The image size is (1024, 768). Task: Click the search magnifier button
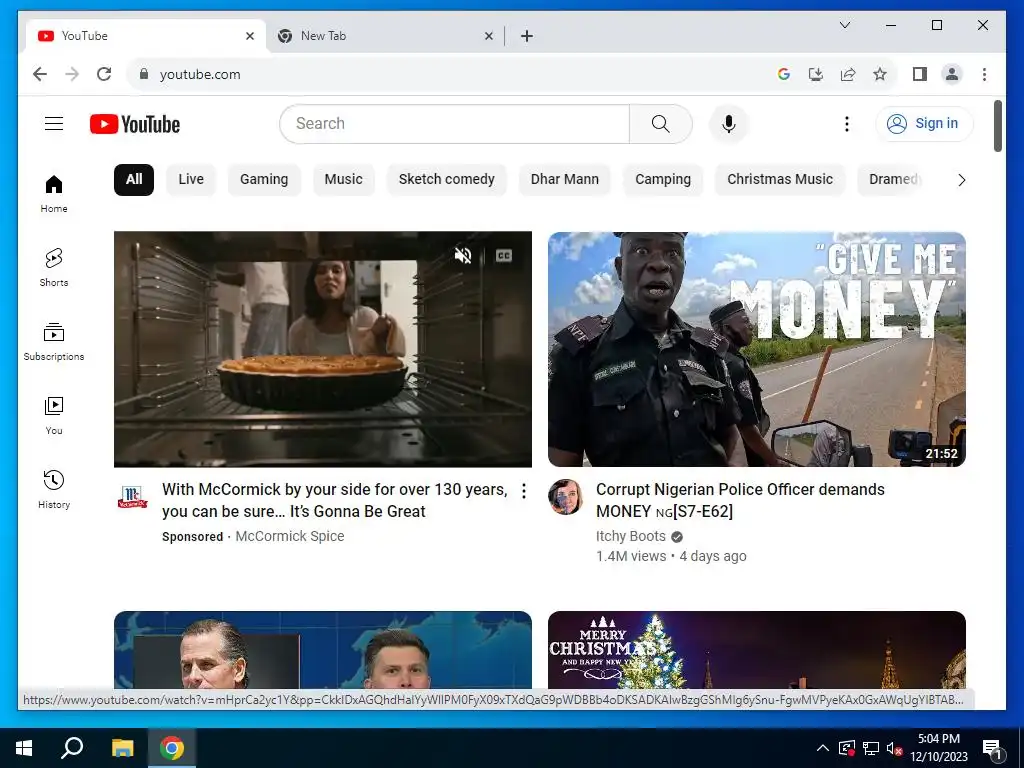coord(660,124)
